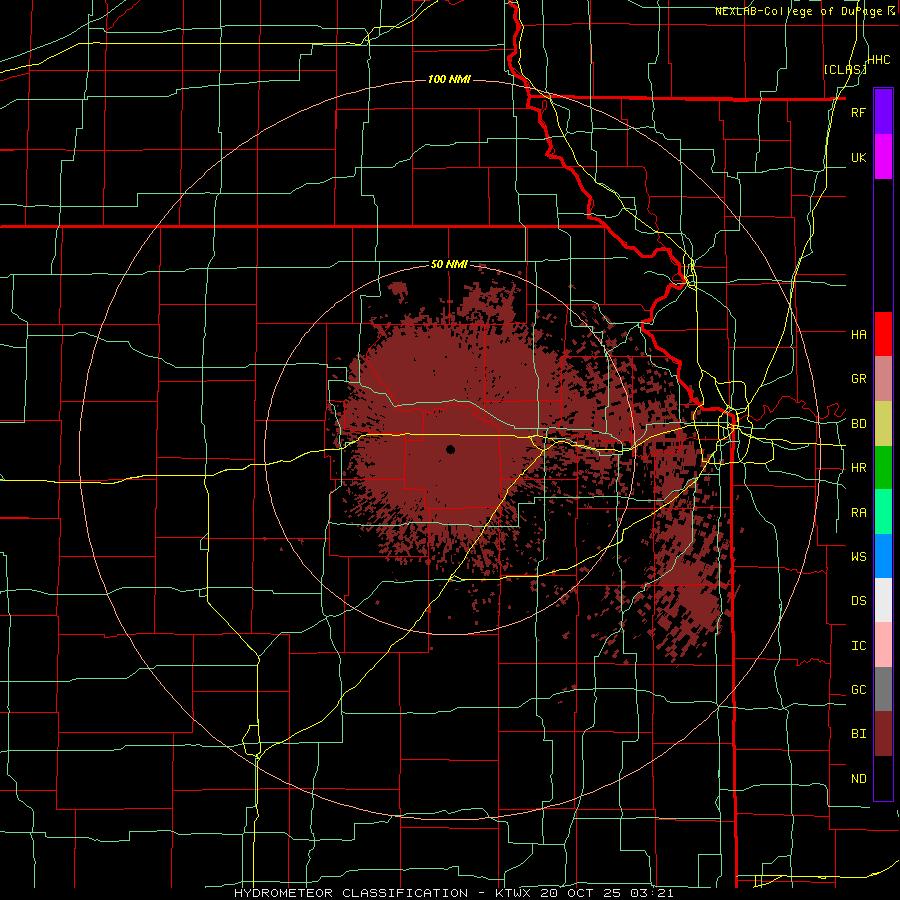The image size is (900, 900).
Task: Click the UK legend label
Action: coord(858,157)
